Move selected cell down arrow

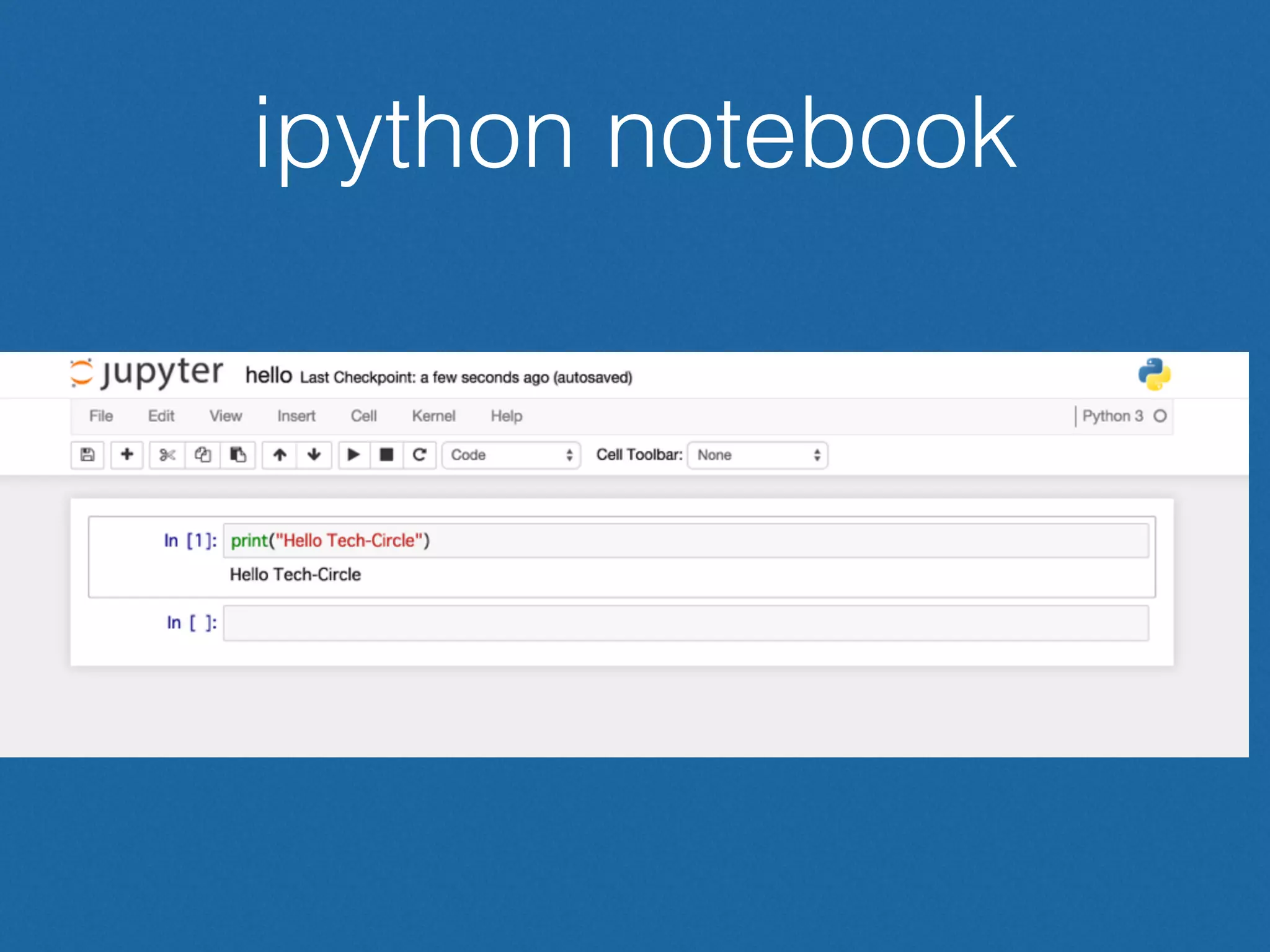pos(314,455)
